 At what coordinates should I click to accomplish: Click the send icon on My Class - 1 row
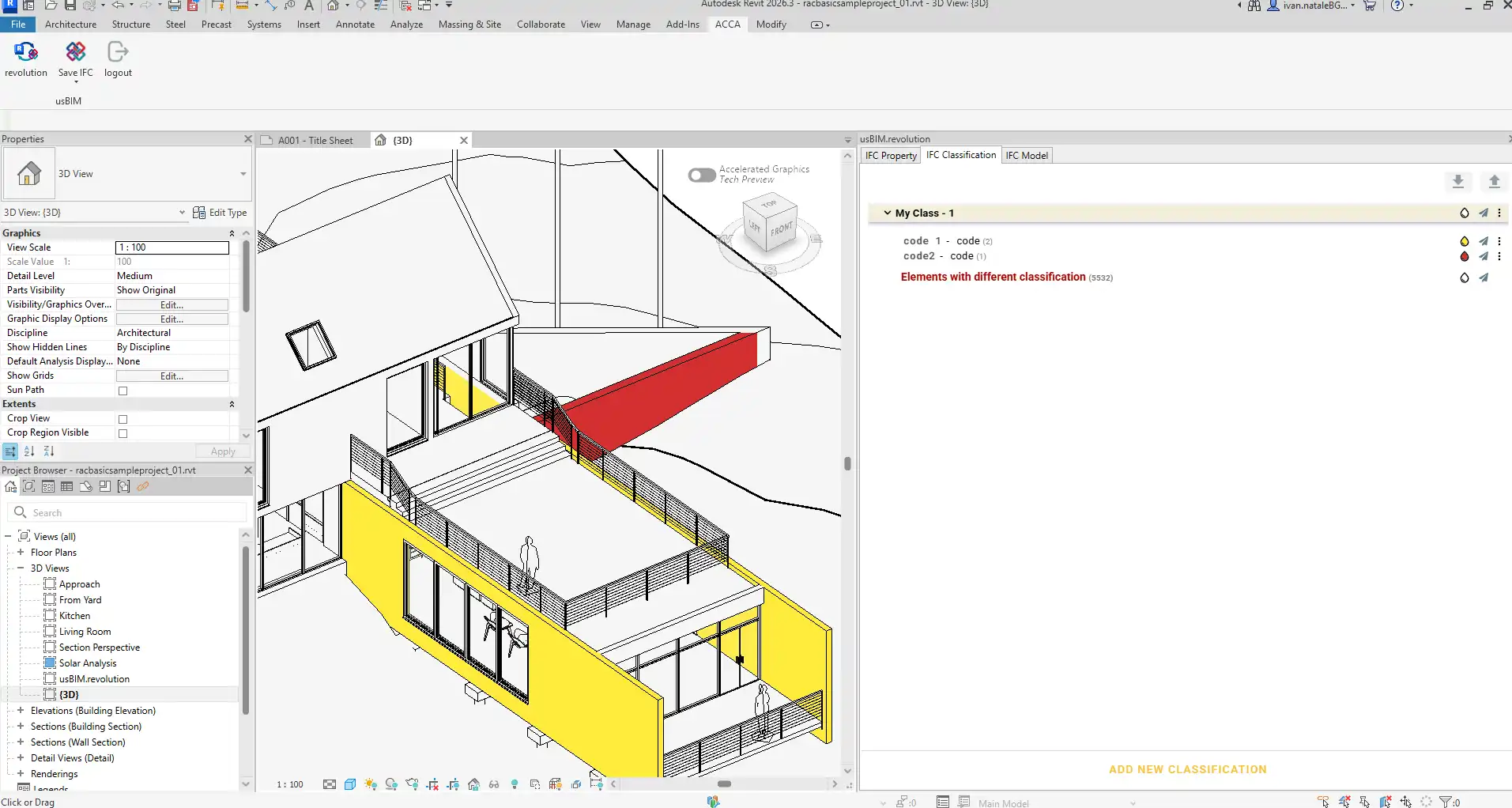click(1484, 213)
